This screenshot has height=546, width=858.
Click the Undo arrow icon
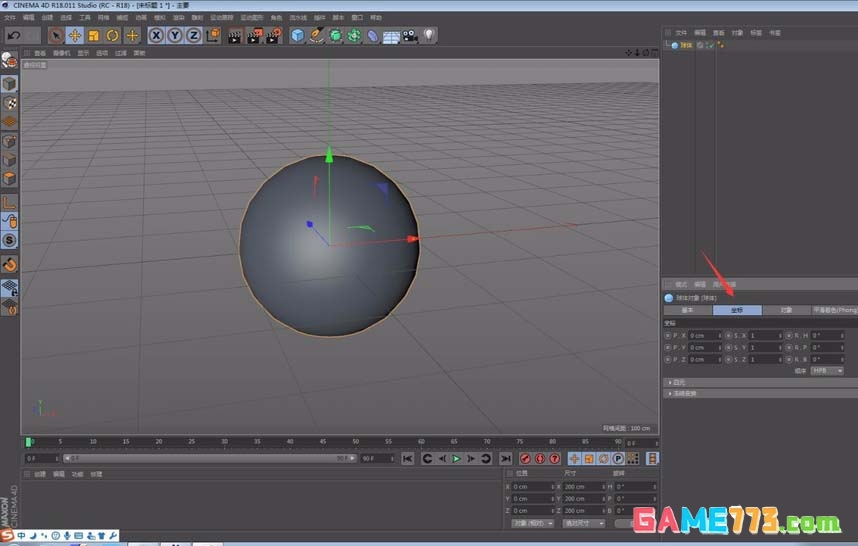(14, 35)
